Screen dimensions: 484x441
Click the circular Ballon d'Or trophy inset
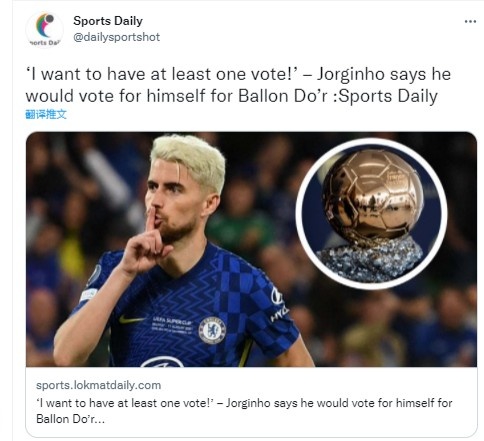pos(372,214)
